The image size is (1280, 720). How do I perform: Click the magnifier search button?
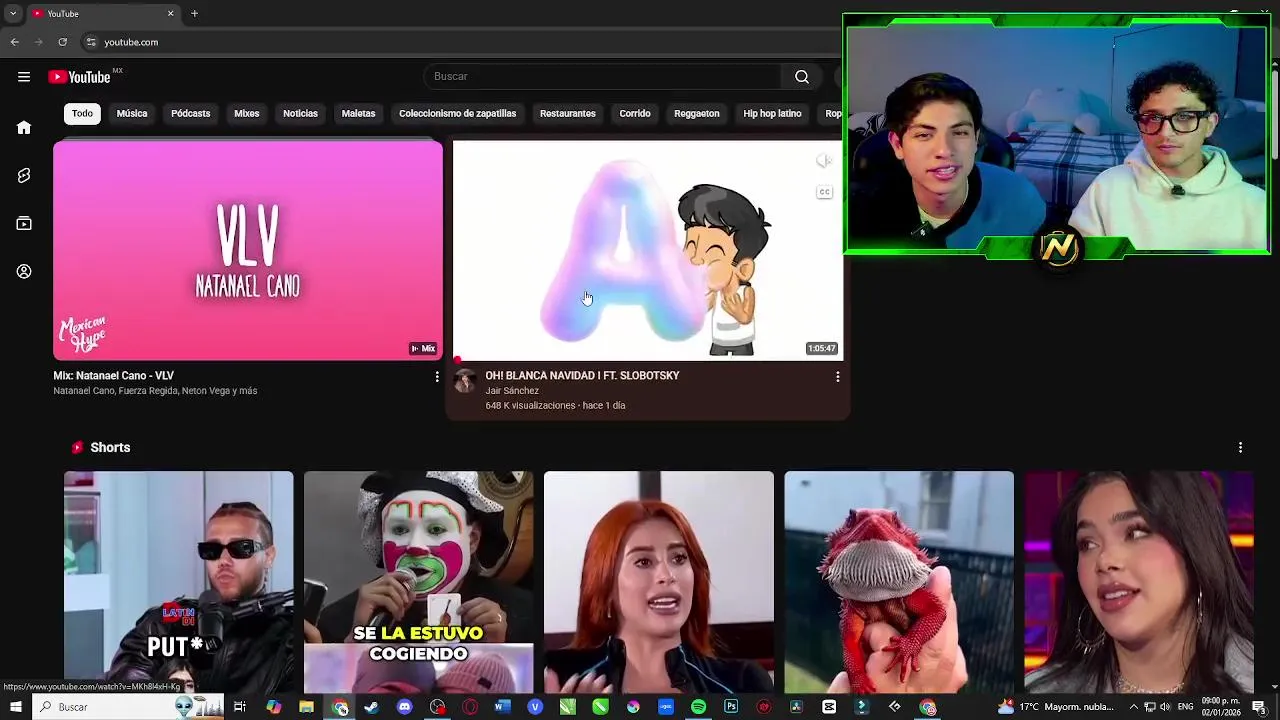pyautogui.click(x=802, y=77)
